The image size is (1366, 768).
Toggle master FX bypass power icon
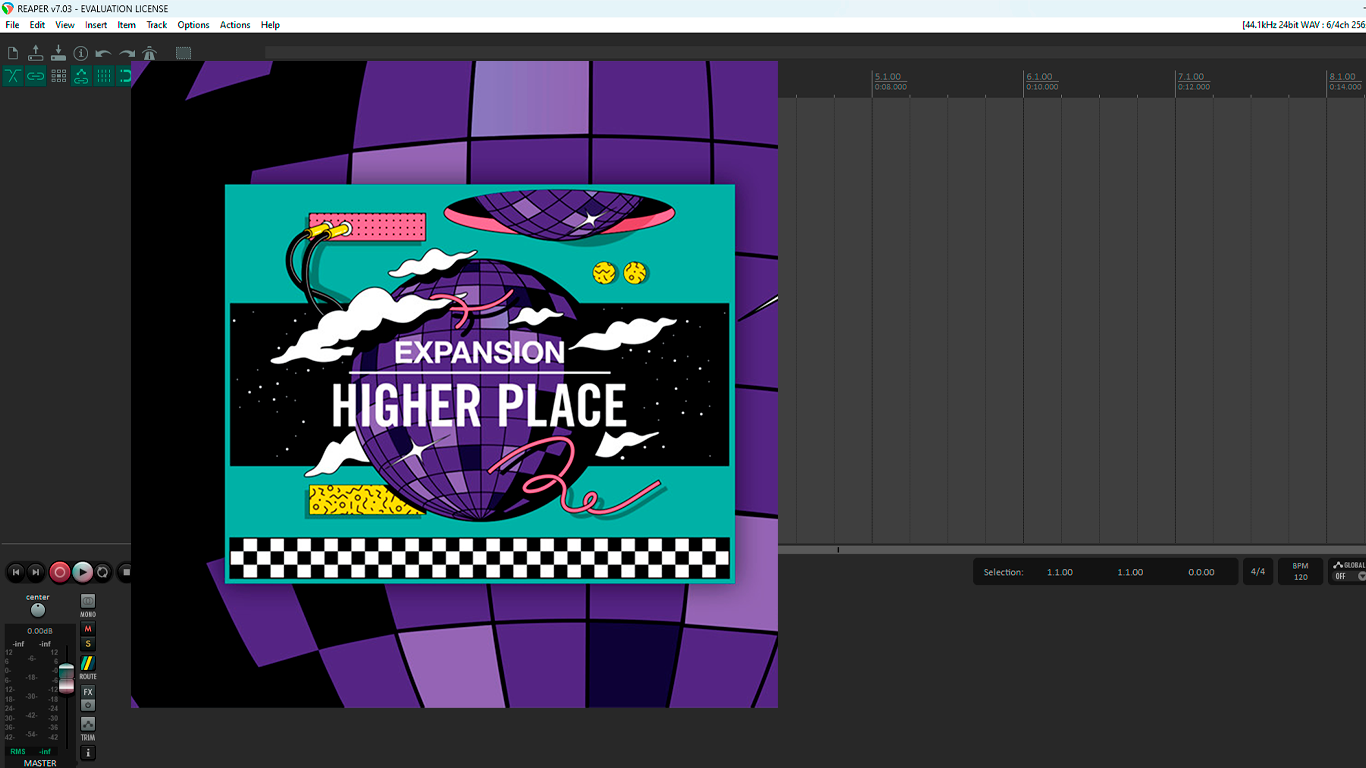[x=88, y=705]
